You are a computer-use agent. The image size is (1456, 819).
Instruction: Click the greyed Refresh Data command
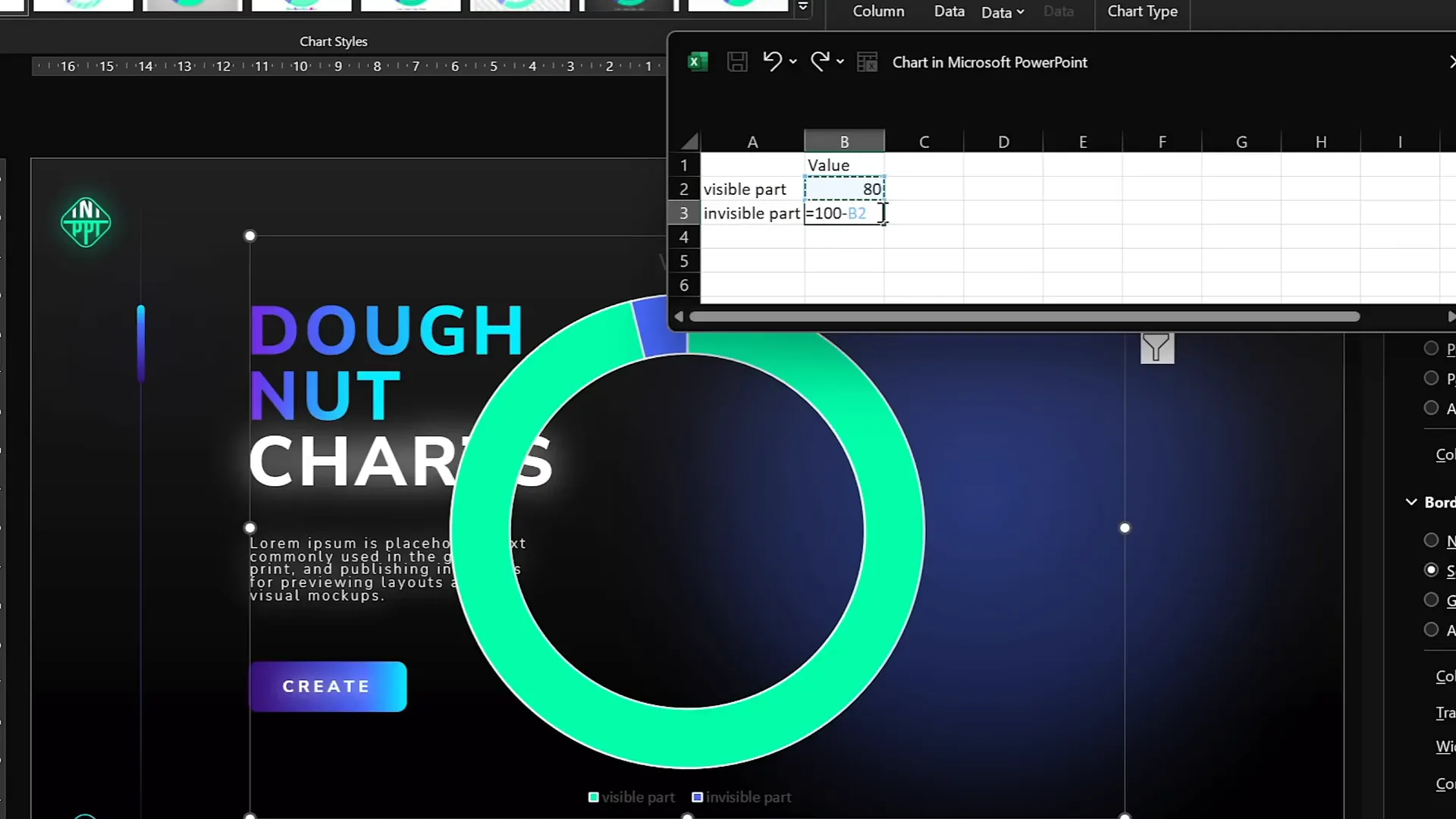point(1059,11)
